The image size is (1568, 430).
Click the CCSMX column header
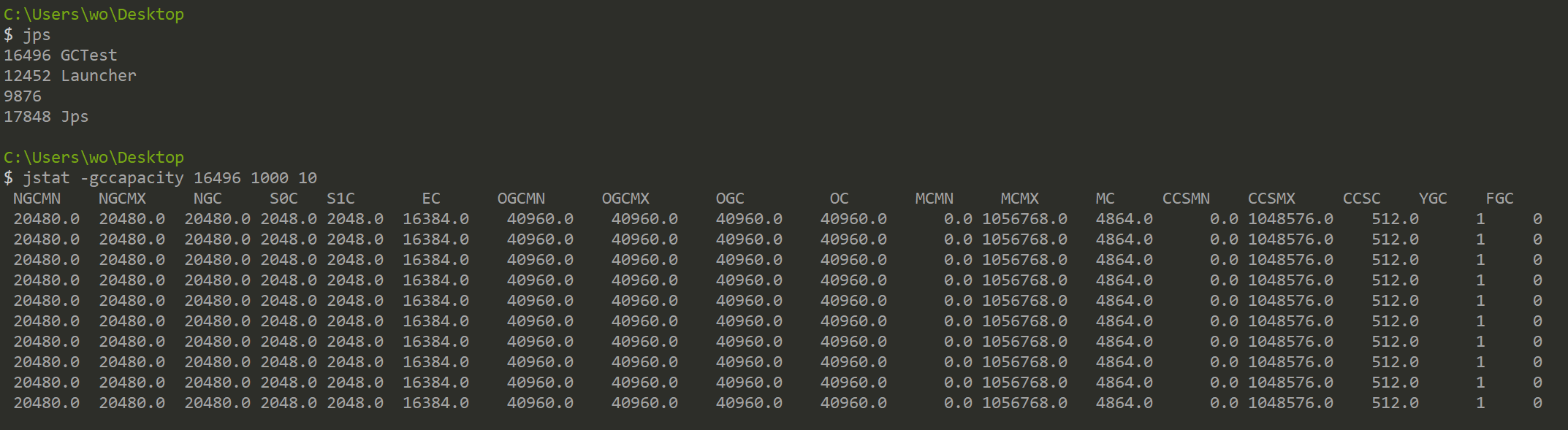(1271, 199)
